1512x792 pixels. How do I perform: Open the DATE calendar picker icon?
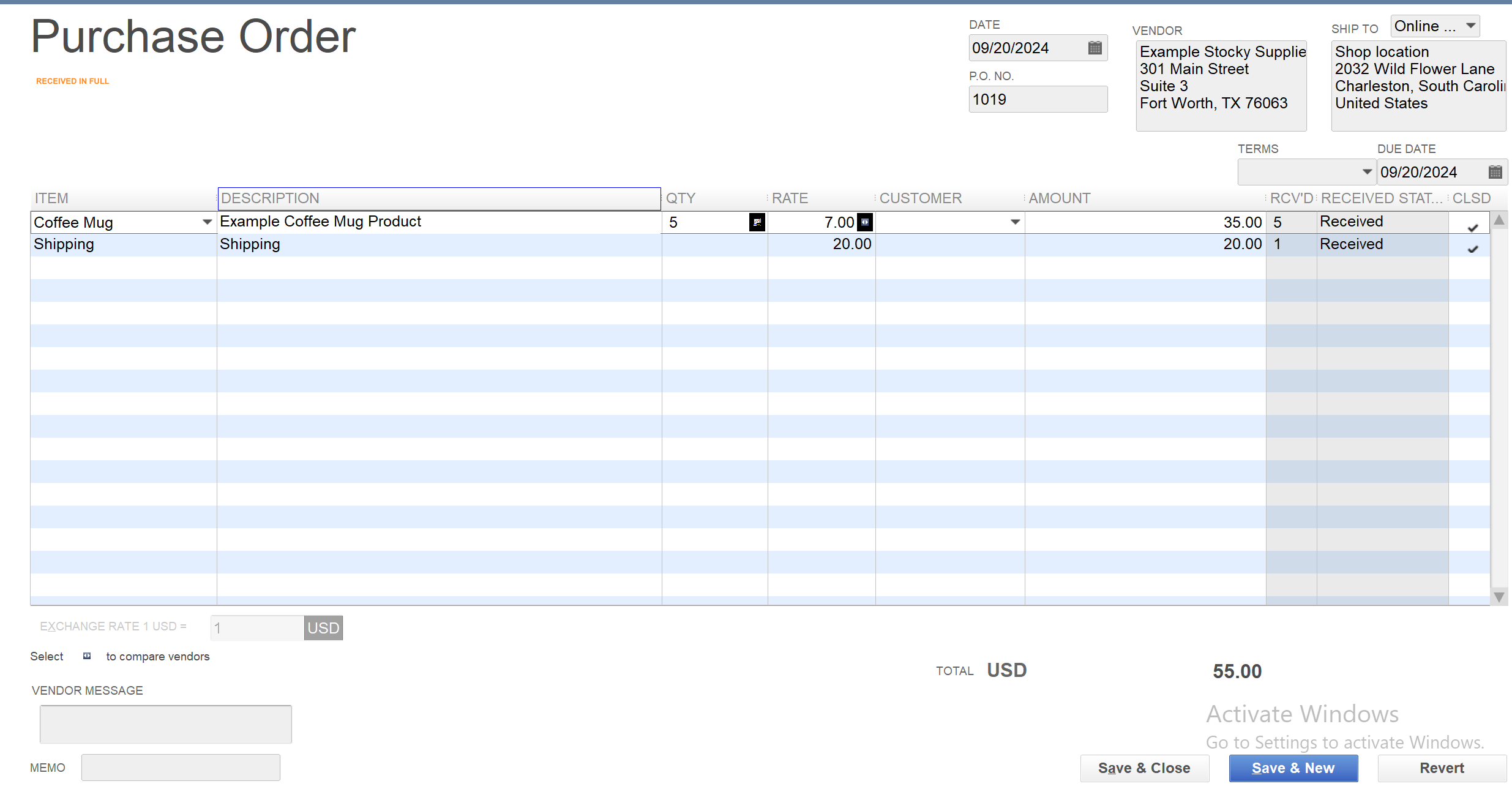point(1095,48)
